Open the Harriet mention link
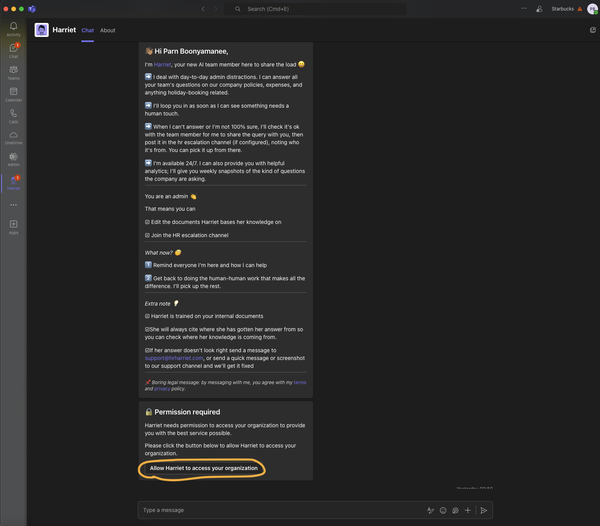The height and width of the screenshot is (526, 600). [x=162, y=65]
